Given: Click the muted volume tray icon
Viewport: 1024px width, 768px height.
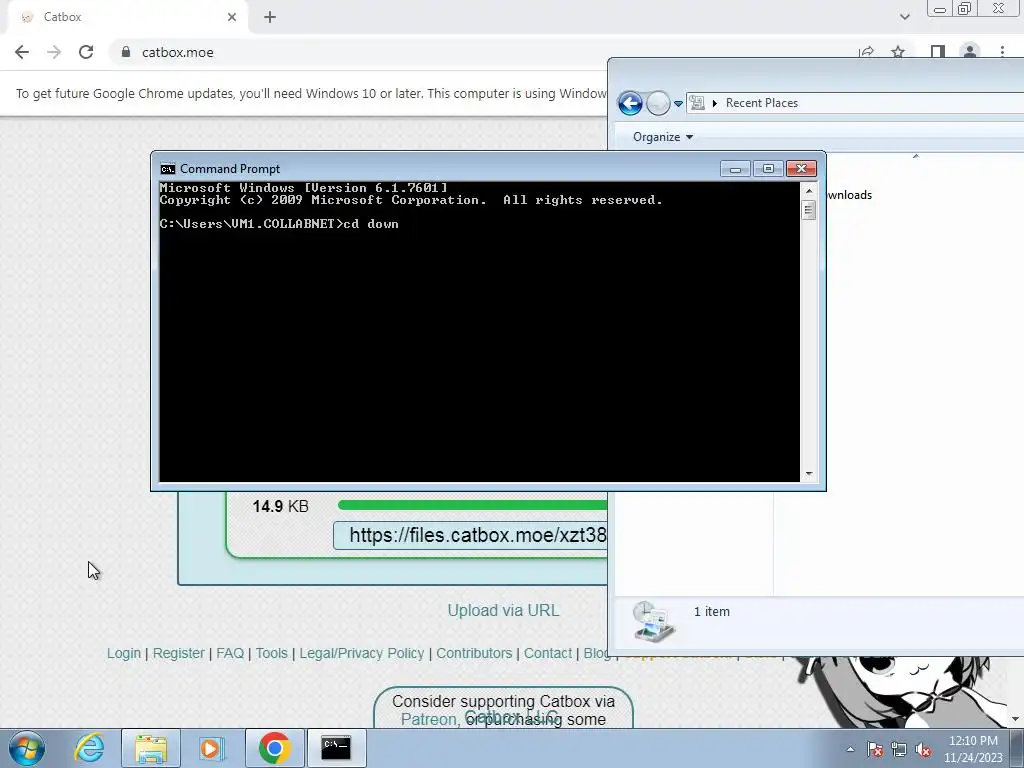Looking at the screenshot, I should 923,750.
